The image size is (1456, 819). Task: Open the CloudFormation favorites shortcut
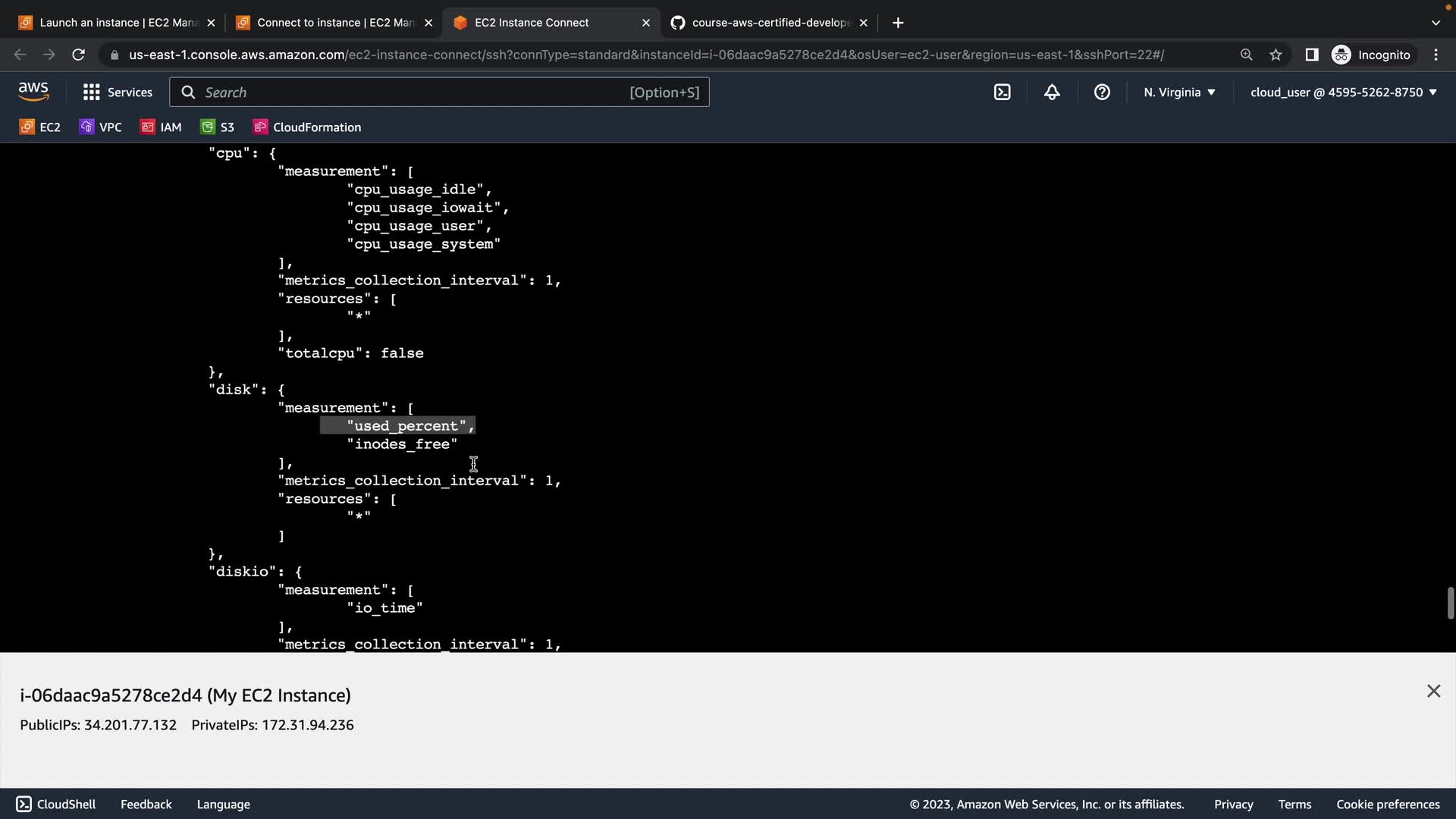point(307,127)
